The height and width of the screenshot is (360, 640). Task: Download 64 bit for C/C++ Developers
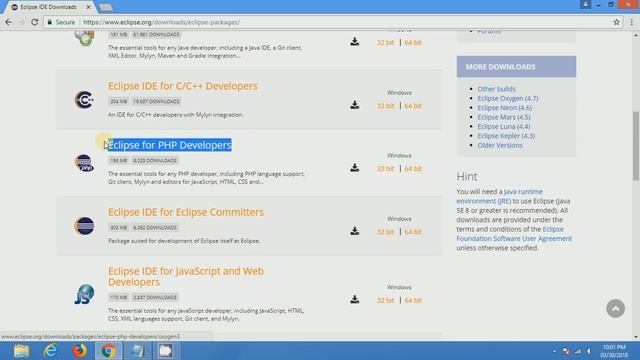413,106
